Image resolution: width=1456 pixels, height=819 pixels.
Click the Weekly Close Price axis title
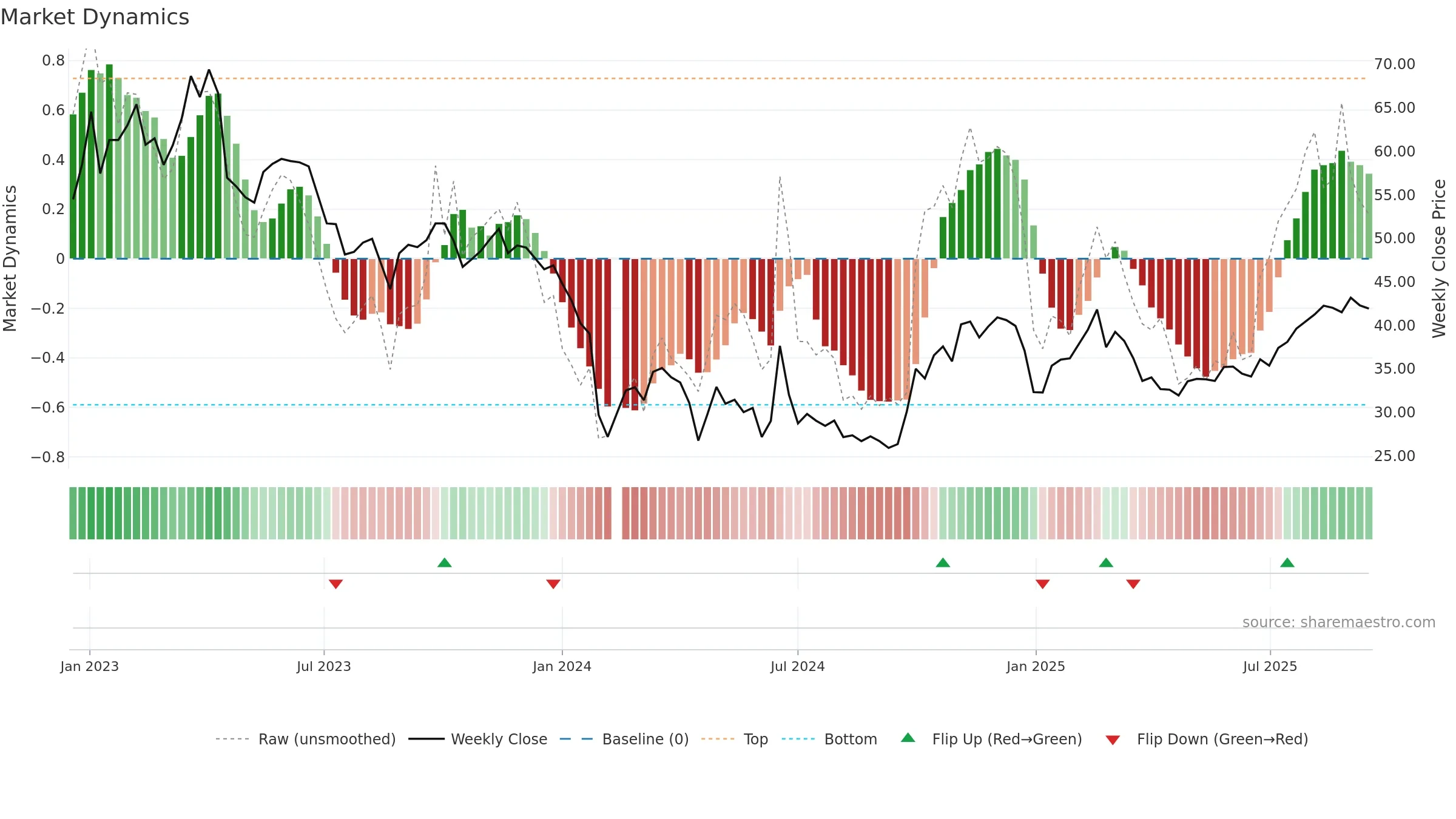coord(1439,258)
